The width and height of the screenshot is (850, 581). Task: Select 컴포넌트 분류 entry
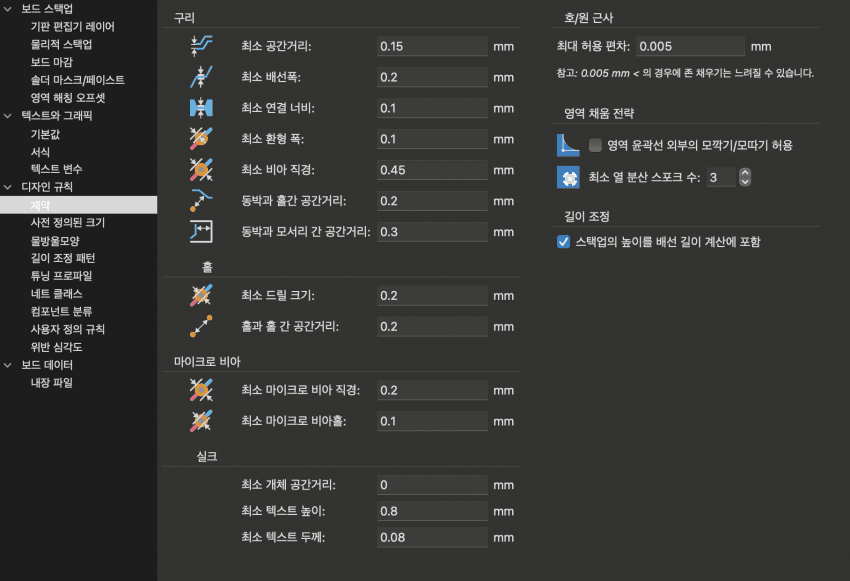[x=61, y=312]
